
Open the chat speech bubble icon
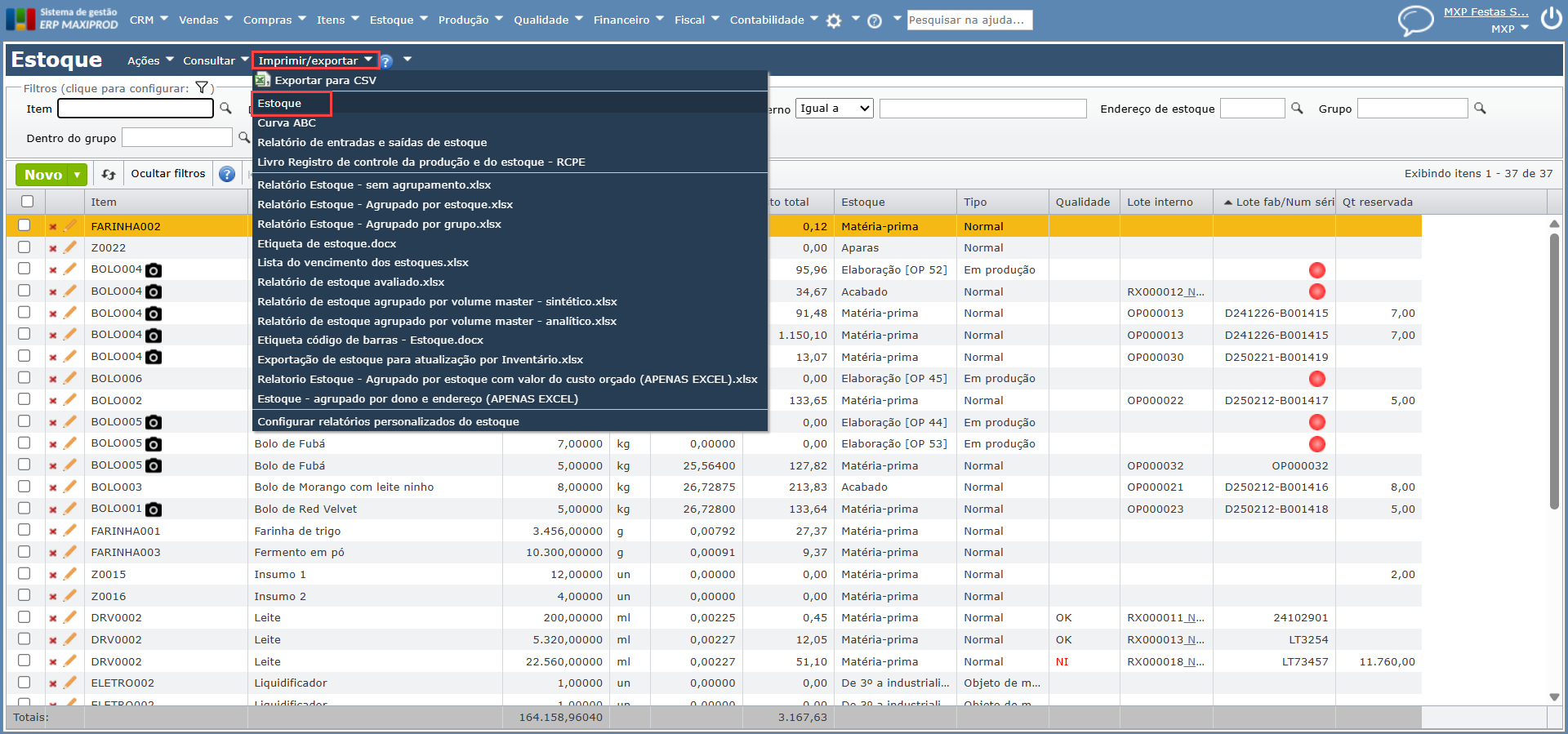(1415, 20)
